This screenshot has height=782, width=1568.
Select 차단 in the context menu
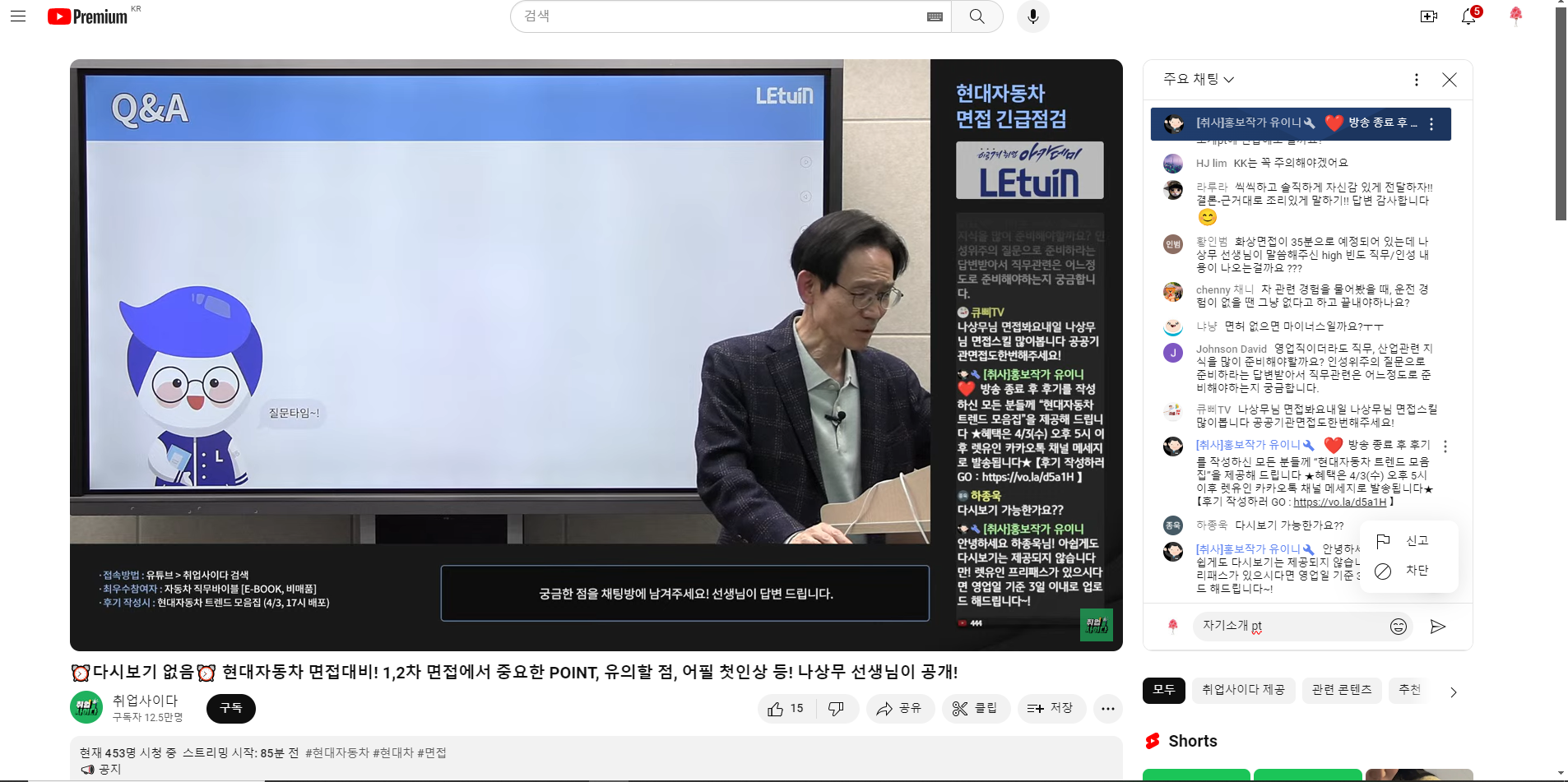1408,571
